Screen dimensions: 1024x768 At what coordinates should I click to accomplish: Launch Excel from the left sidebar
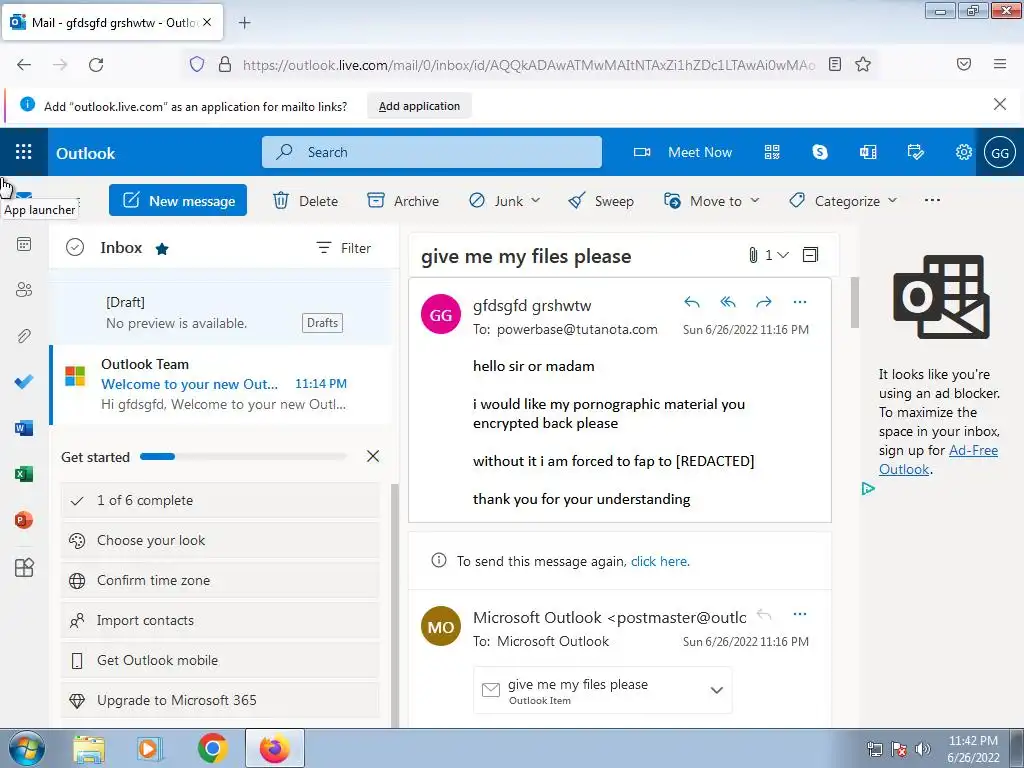point(24,474)
